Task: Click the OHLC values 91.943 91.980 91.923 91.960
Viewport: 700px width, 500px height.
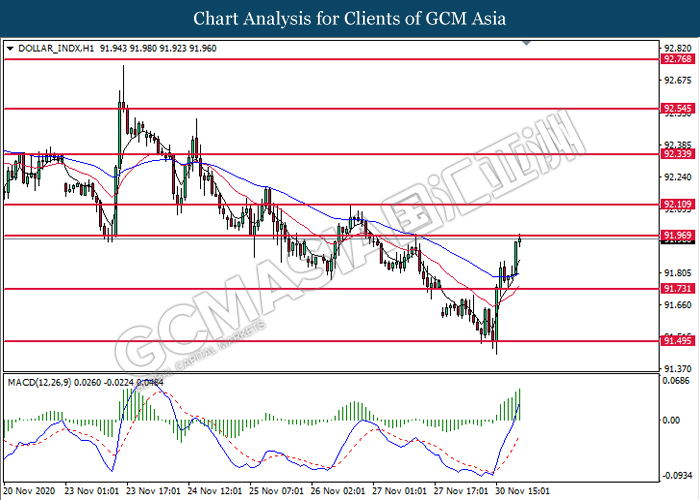Action: point(158,49)
